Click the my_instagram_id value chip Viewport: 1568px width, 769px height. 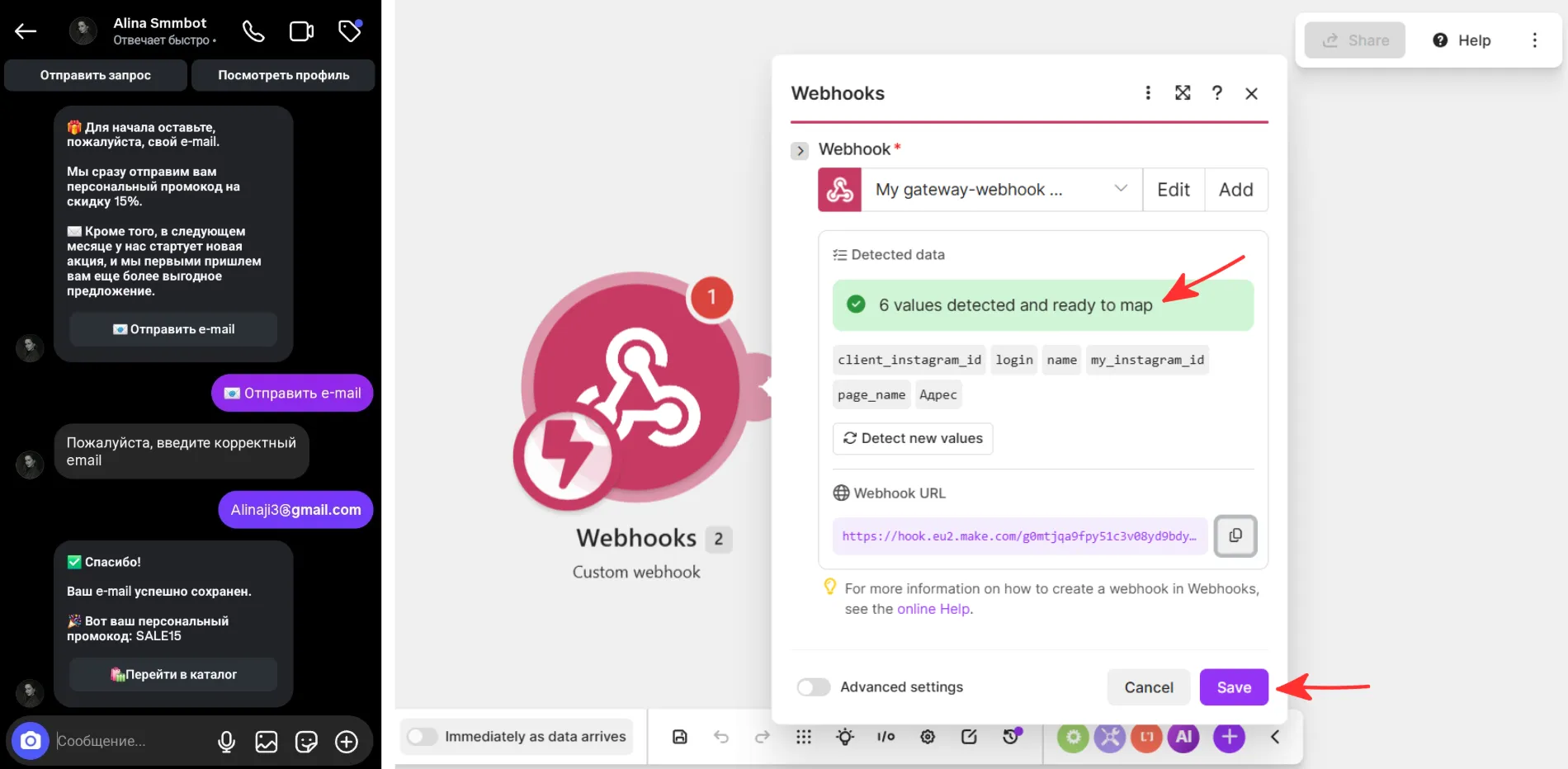tap(1147, 360)
